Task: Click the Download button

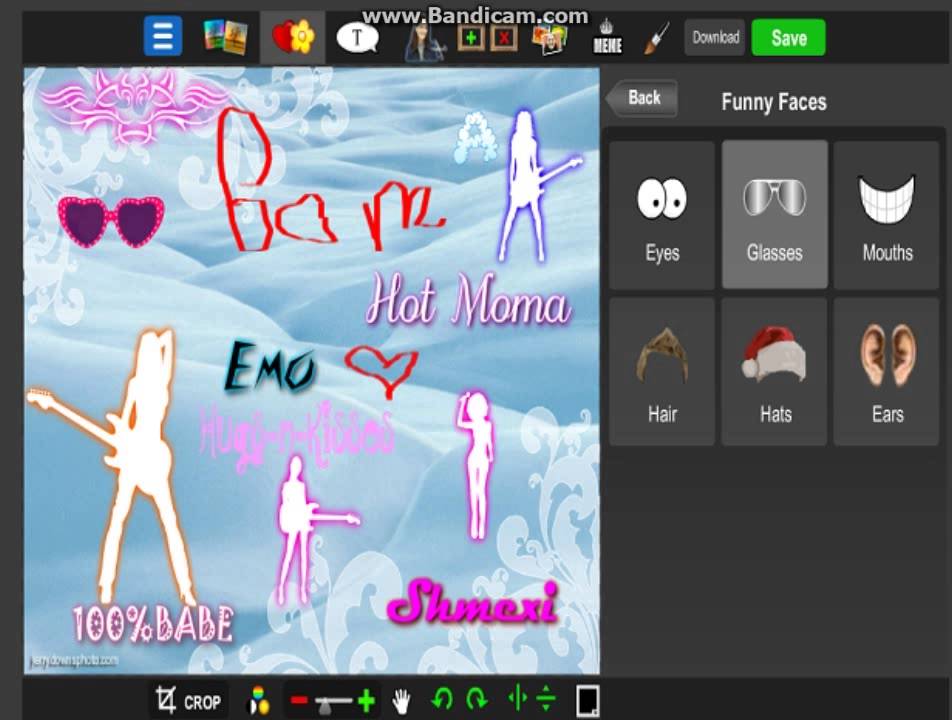Action: (715, 38)
